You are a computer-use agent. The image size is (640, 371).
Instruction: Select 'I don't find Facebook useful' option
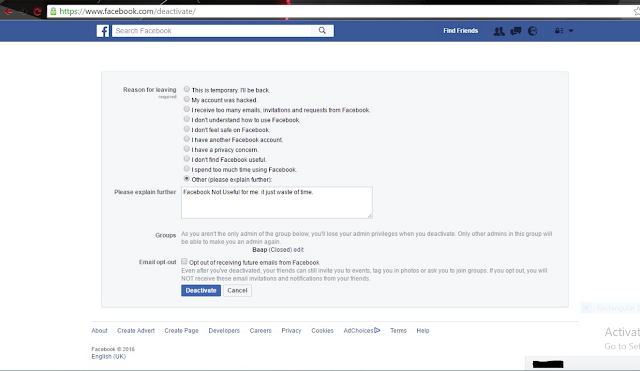pos(187,159)
